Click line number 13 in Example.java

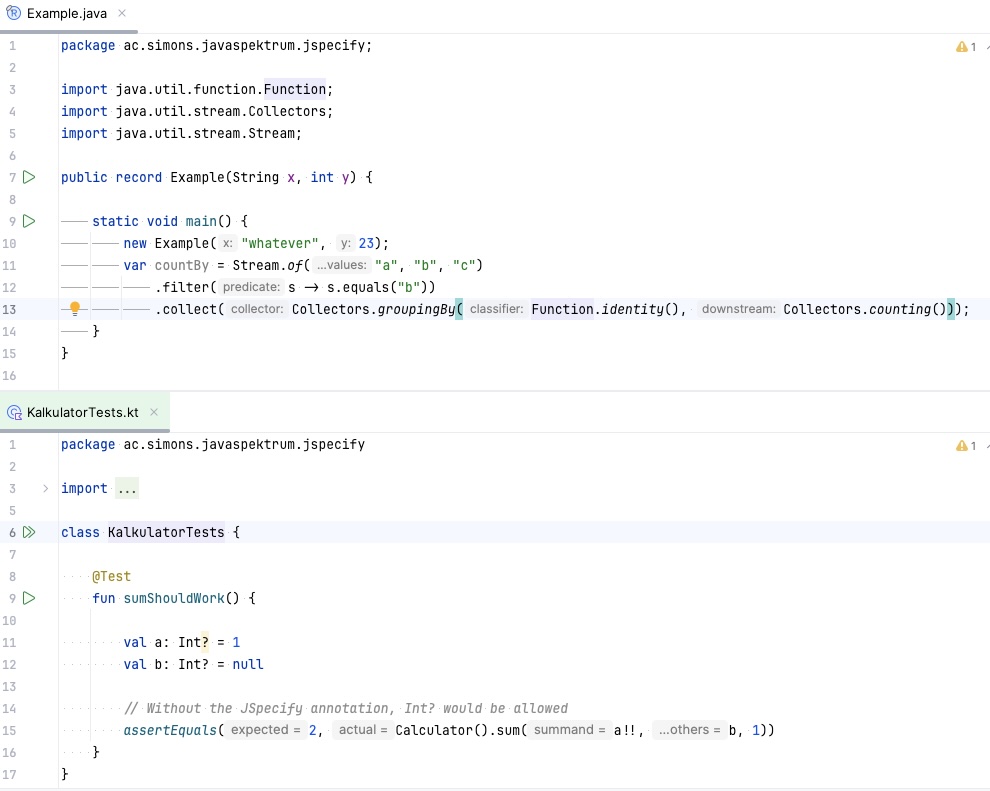coord(10,309)
